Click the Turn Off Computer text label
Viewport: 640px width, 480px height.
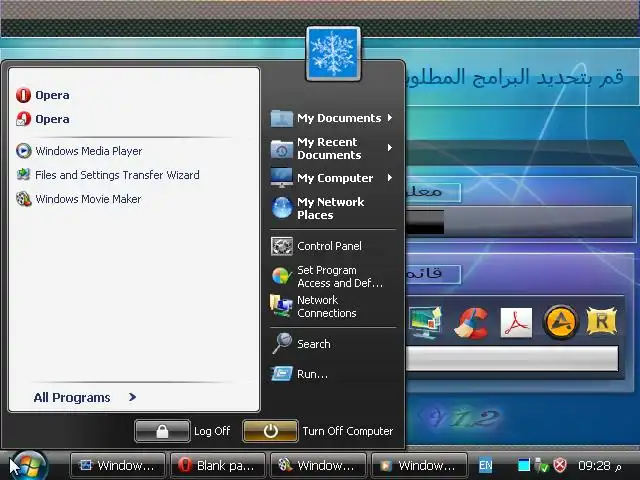348,431
